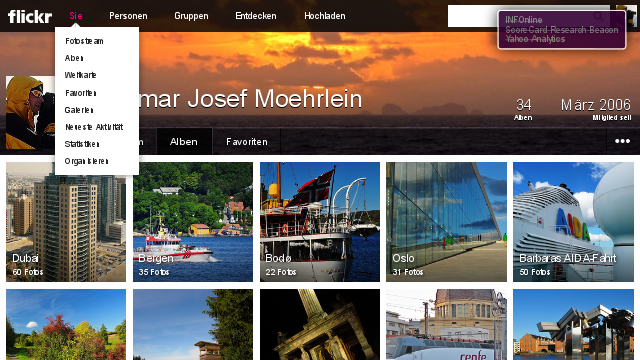Open the Personen menu

[x=128, y=16]
